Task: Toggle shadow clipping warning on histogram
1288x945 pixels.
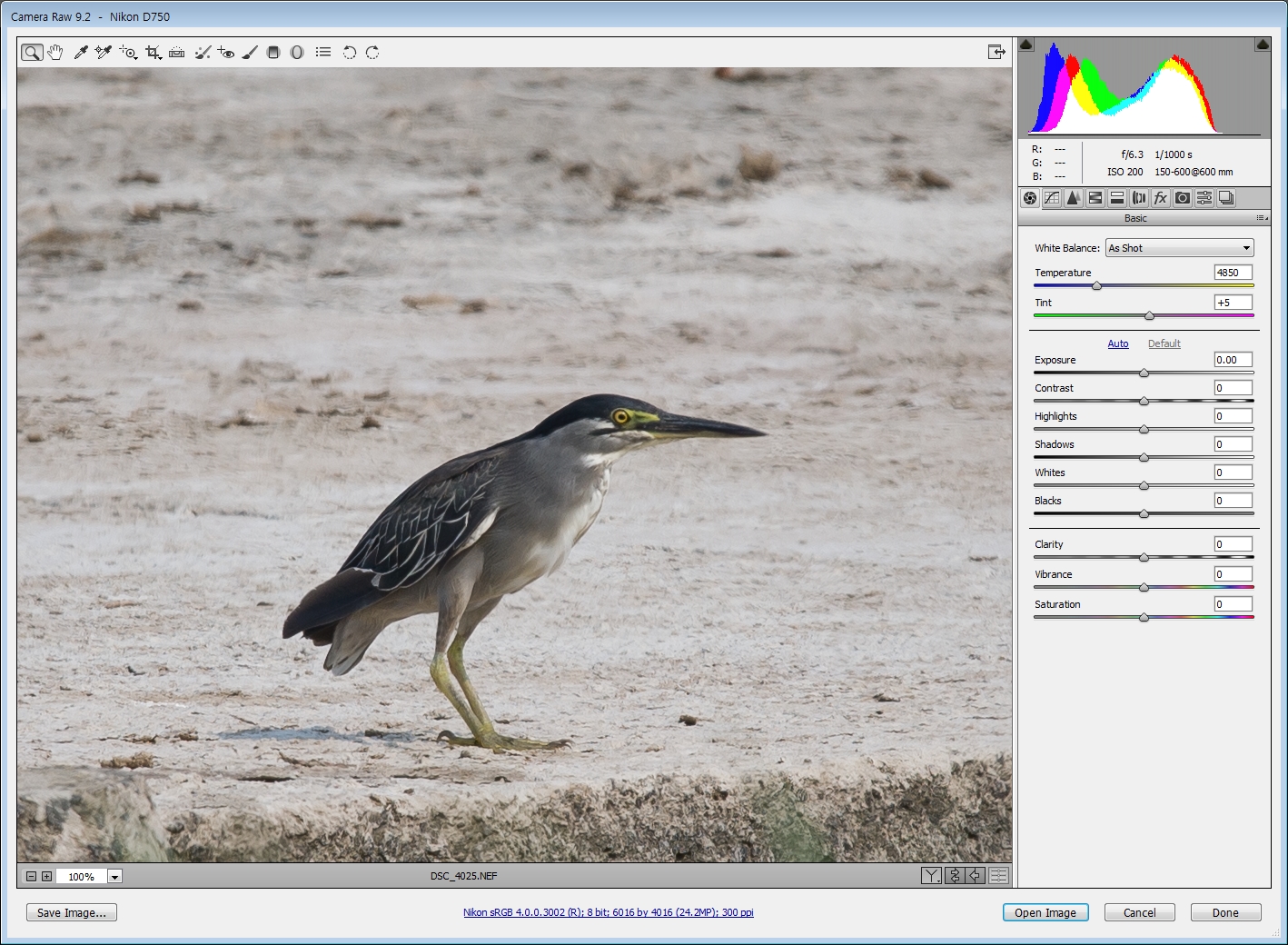Action: 1026,45
